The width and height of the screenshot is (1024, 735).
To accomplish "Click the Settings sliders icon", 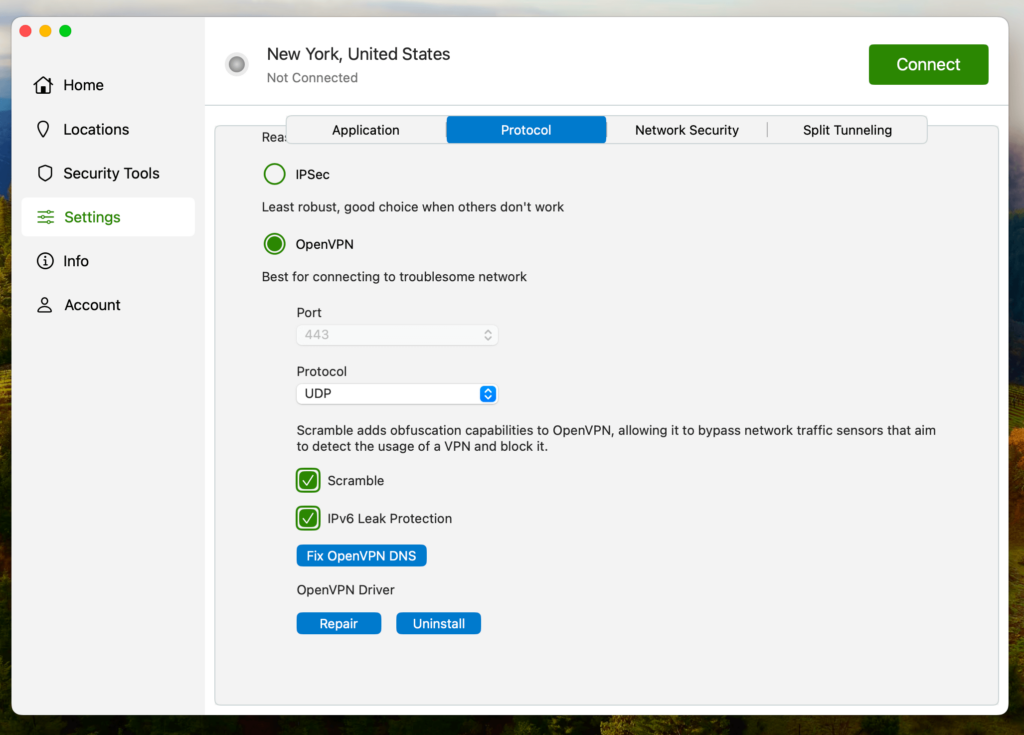I will pyautogui.click(x=45, y=217).
